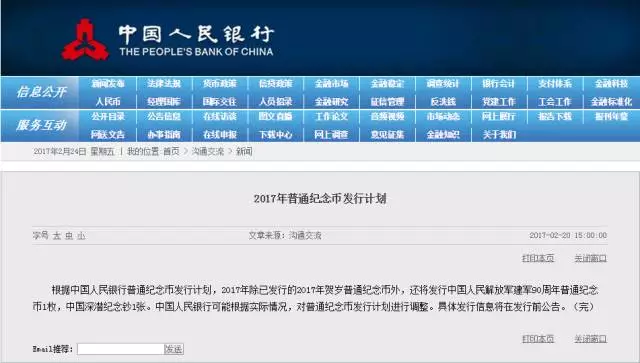Focus the Email推荐 input field

point(120,349)
